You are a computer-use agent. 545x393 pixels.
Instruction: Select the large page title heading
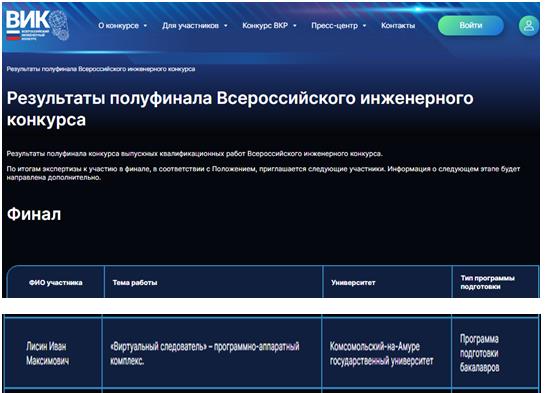(x=240, y=109)
